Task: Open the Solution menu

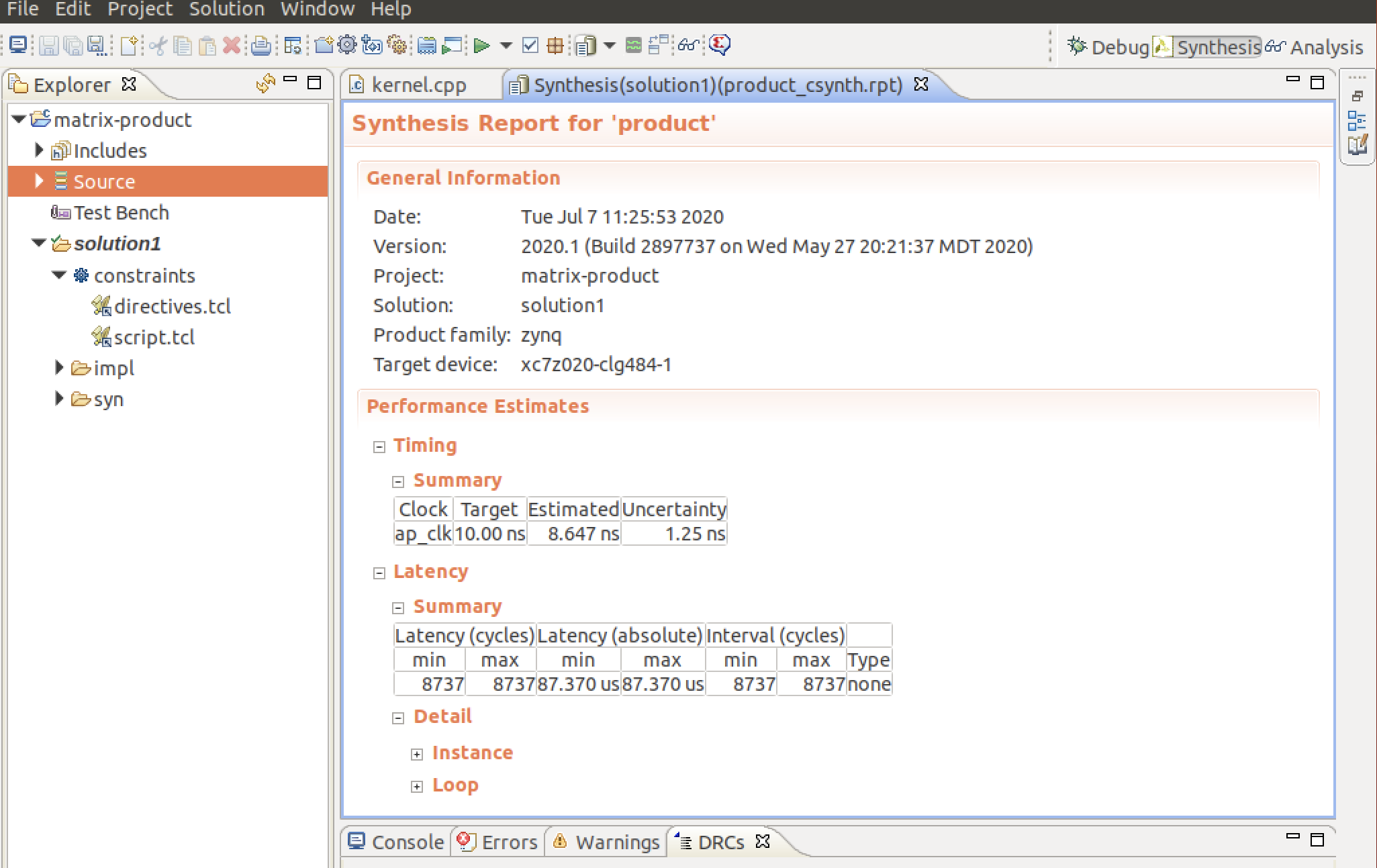Action: [227, 9]
